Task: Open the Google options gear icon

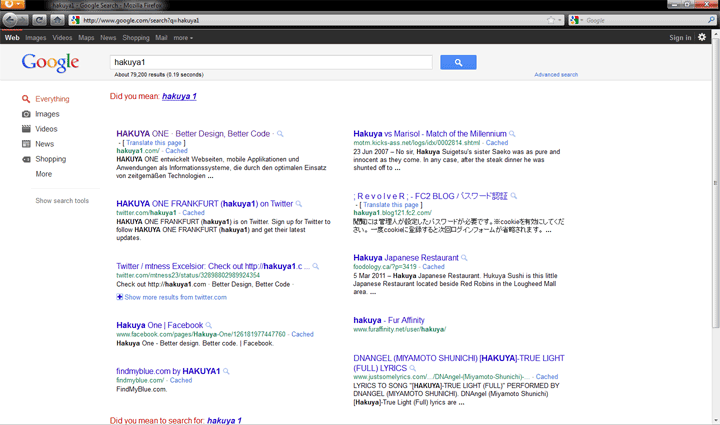Action: (x=702, y=37)
